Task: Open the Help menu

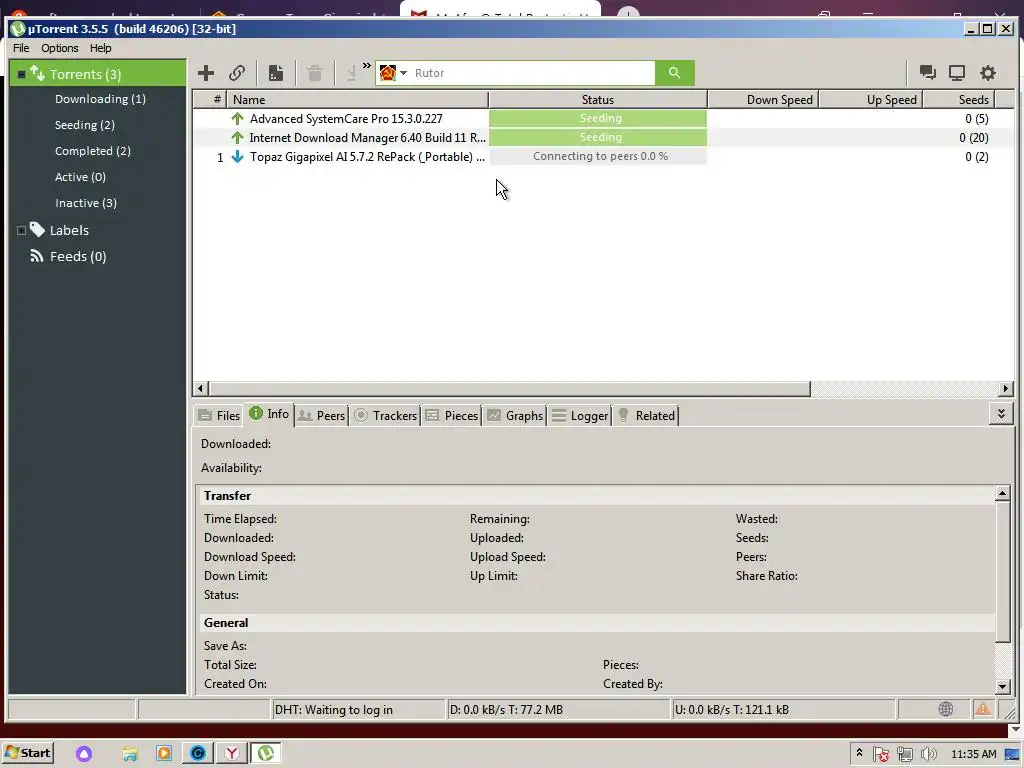Action: (x=101, y=48)
